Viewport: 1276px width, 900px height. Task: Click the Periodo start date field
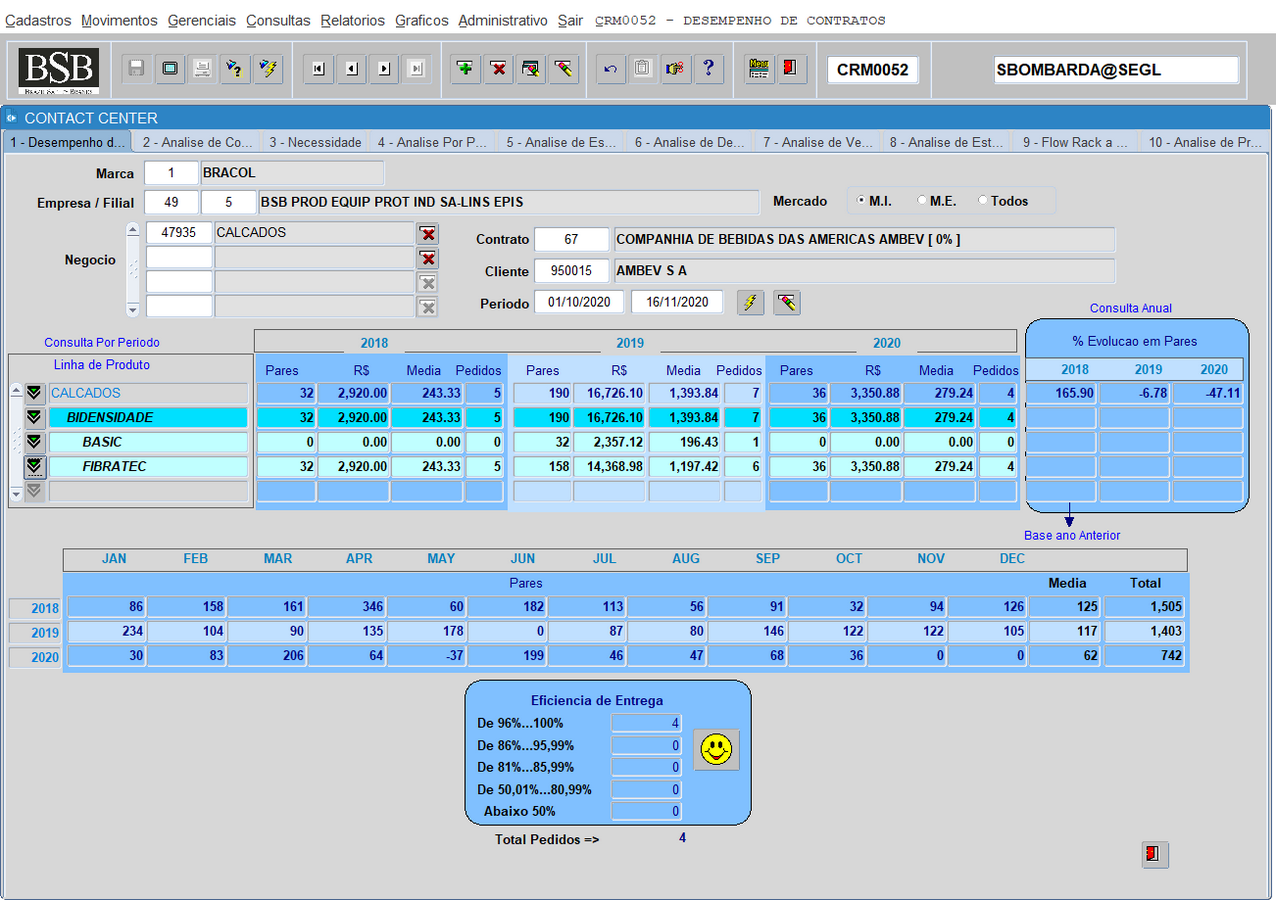tap(579, 302)
